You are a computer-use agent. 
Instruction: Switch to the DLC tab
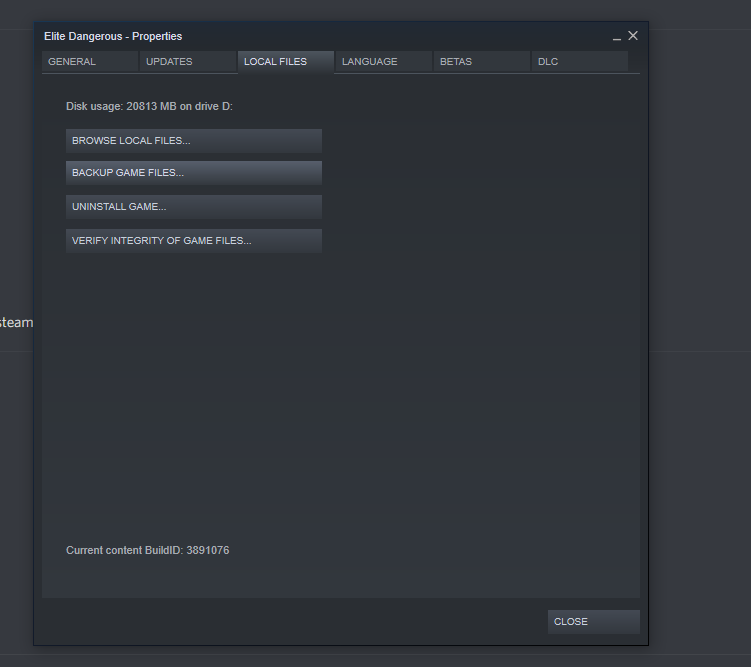pos(580,62)
